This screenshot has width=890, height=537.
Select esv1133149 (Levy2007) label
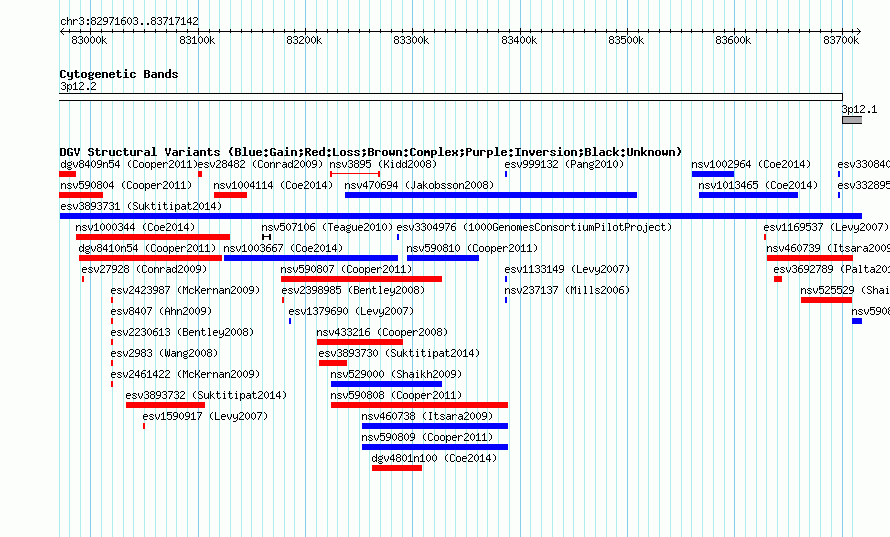[x=567, y=270]
